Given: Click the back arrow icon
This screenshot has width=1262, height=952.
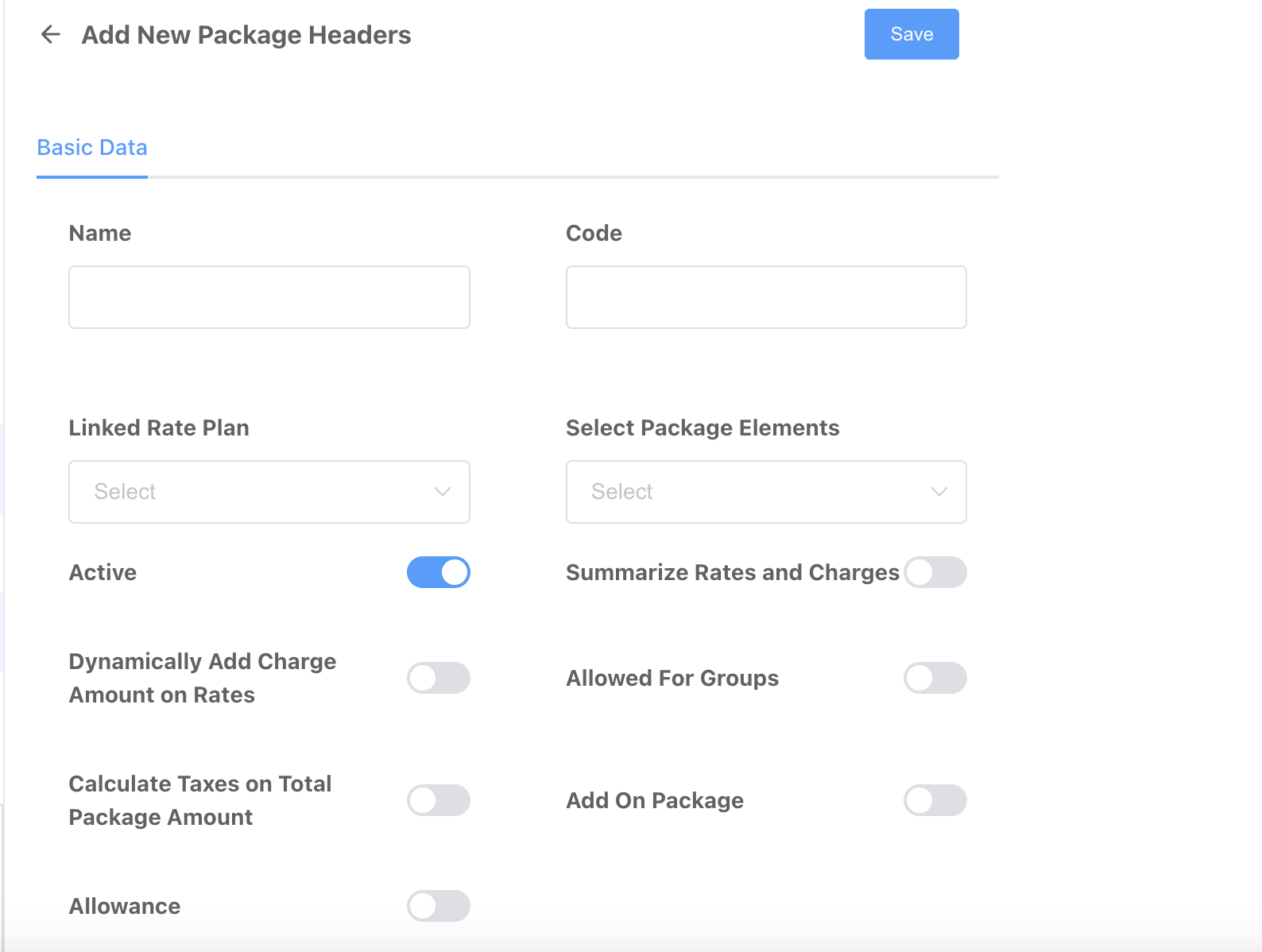Looking at the screenshot, I should pos(51,34).
